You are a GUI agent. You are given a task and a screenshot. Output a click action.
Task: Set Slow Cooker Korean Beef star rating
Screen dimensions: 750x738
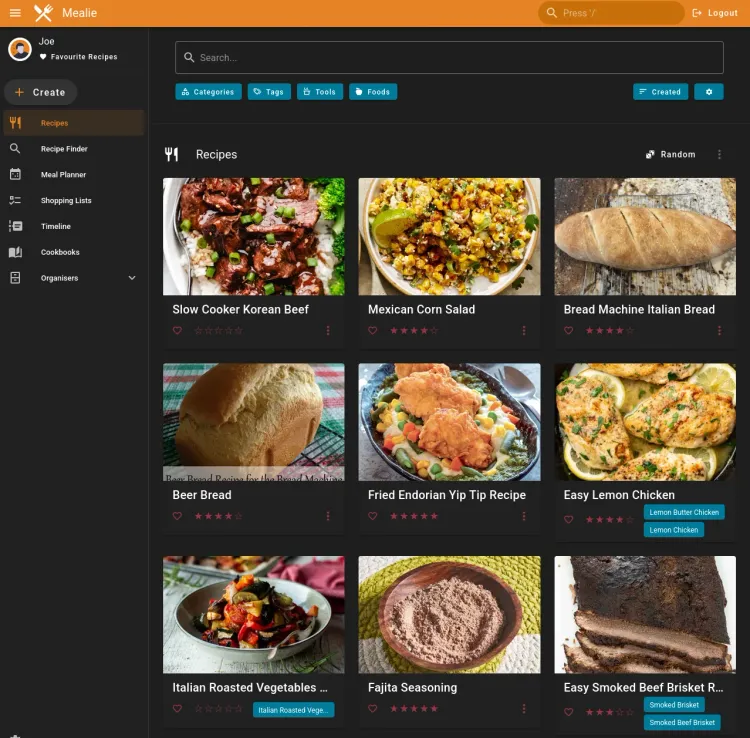(218, 330)
